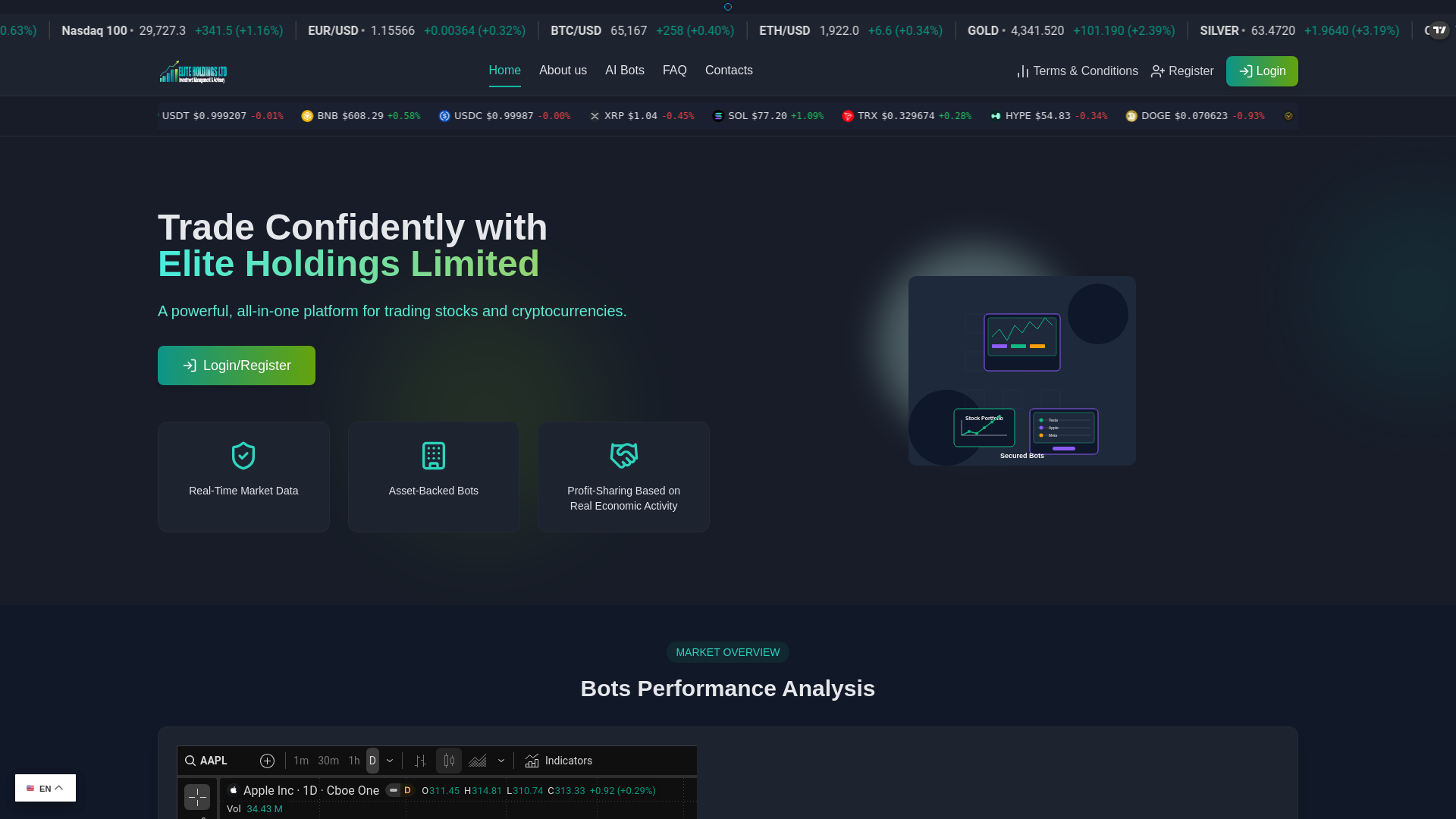
Task: Select the area chart style icon
Action: click(478, 761)
